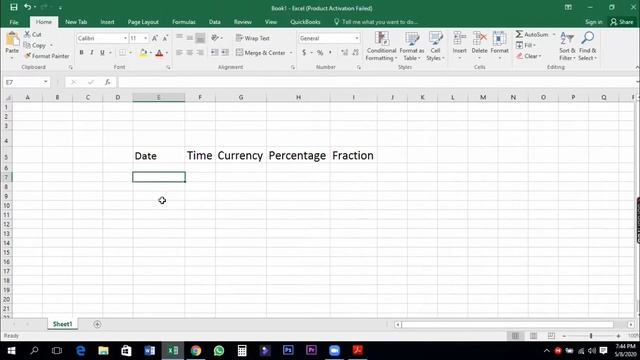Image resolution: width=640 pixels, height=360 pixels.
Task: Click the Sign in link
Action: point(593,22)
